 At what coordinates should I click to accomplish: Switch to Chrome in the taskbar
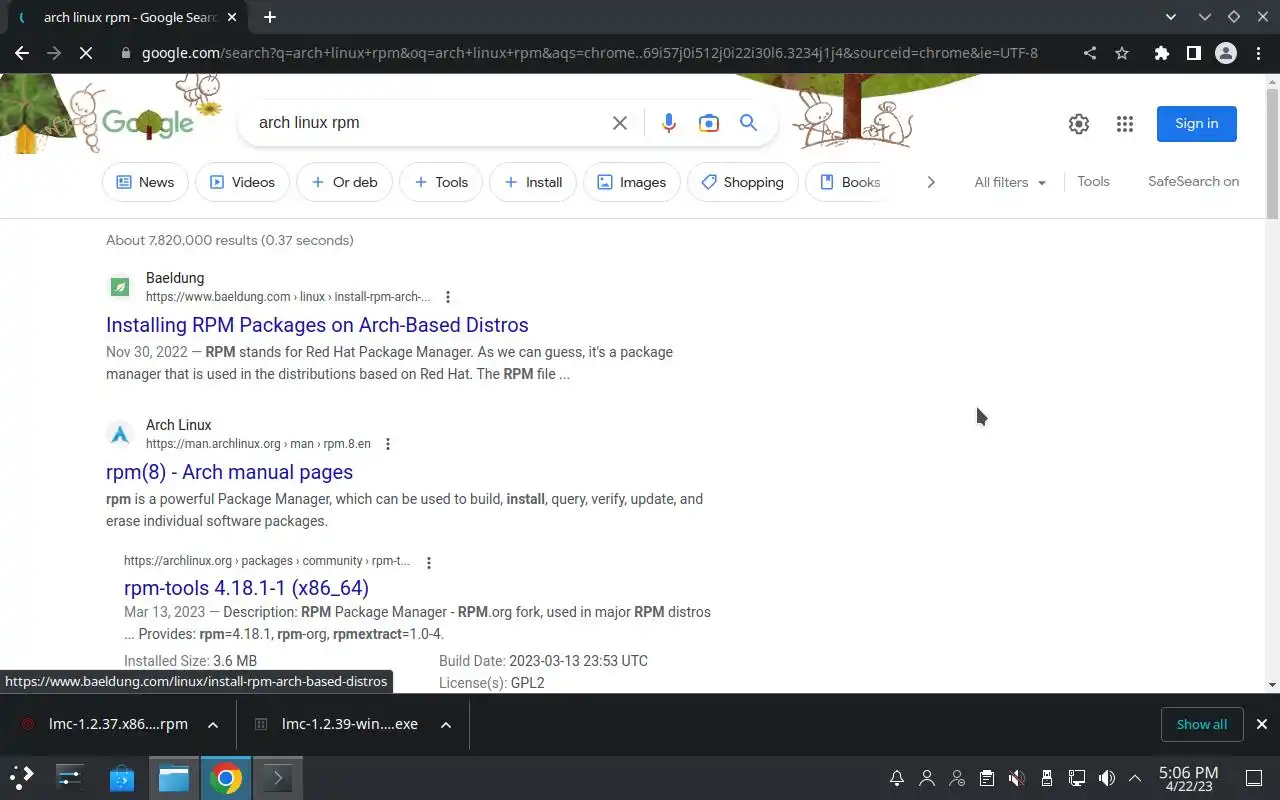click(226, 778)
